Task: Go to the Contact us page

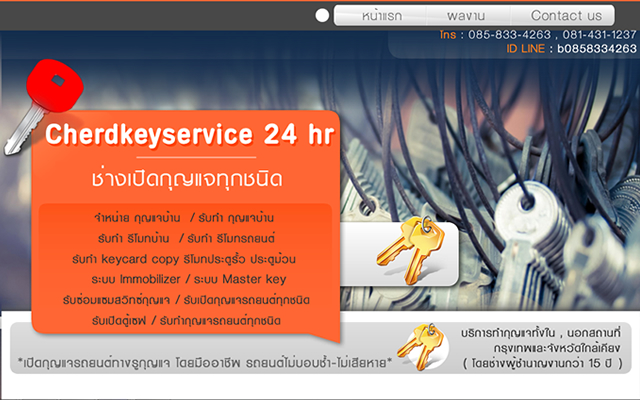Action: (566, 16)
